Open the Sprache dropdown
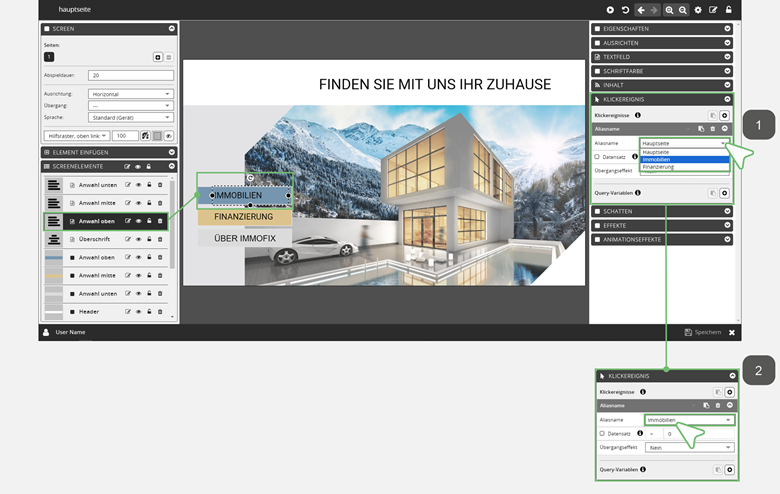This screenshot has height=494, width=780. 130,117
